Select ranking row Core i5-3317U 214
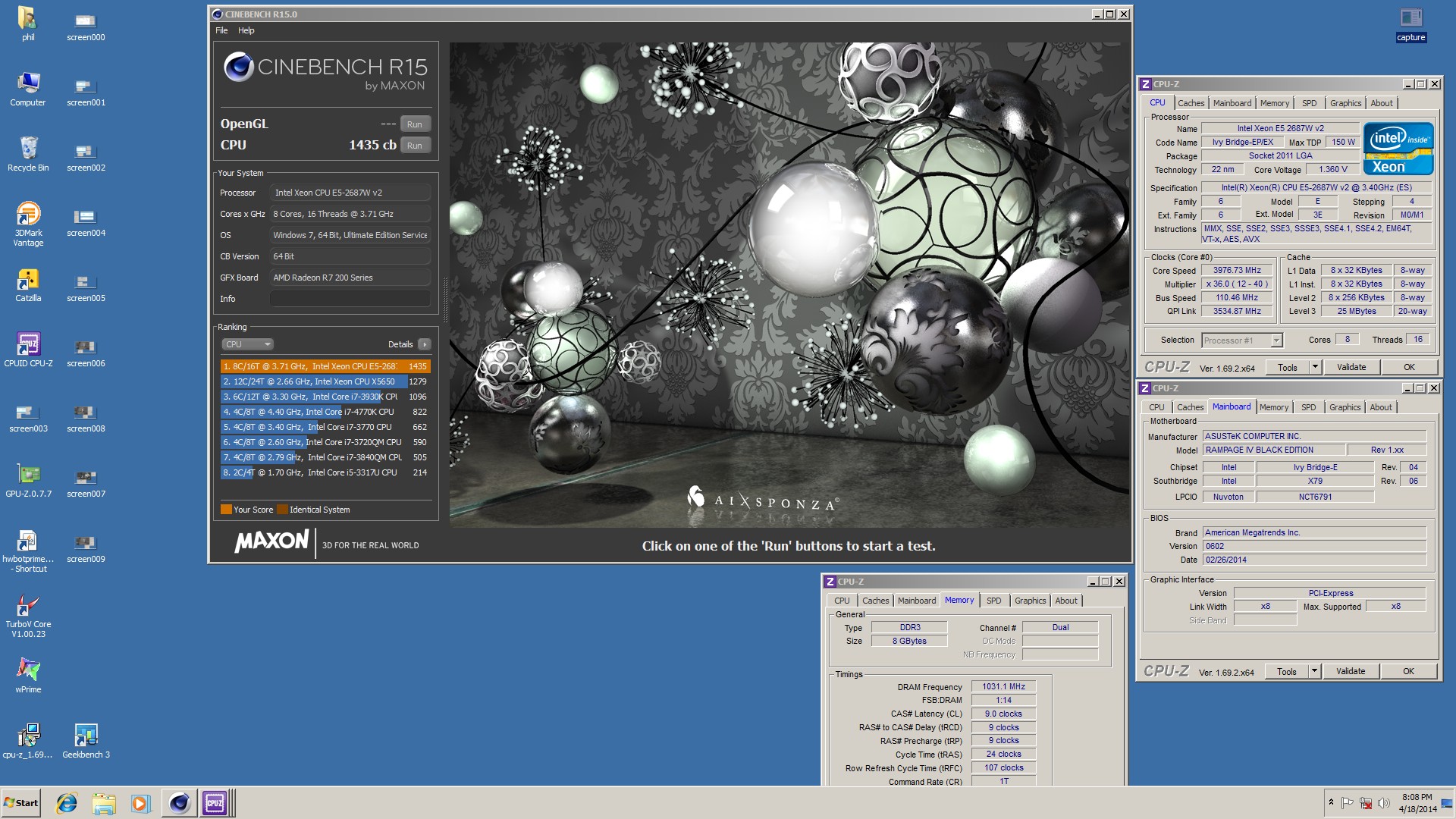The width and height of the screenshot is (1456, 819). [325, 472]
